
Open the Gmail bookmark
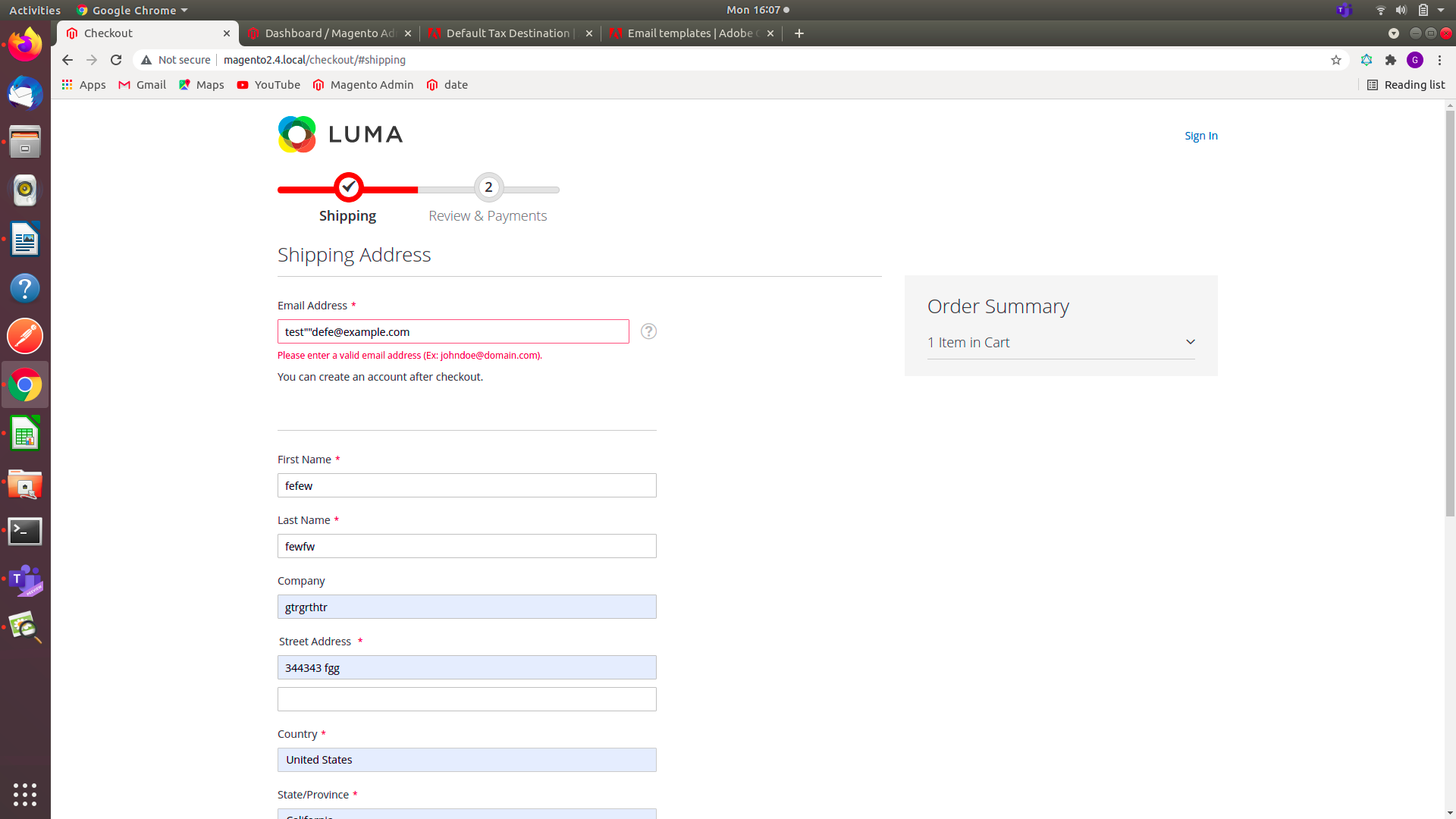tap(141, 85)
